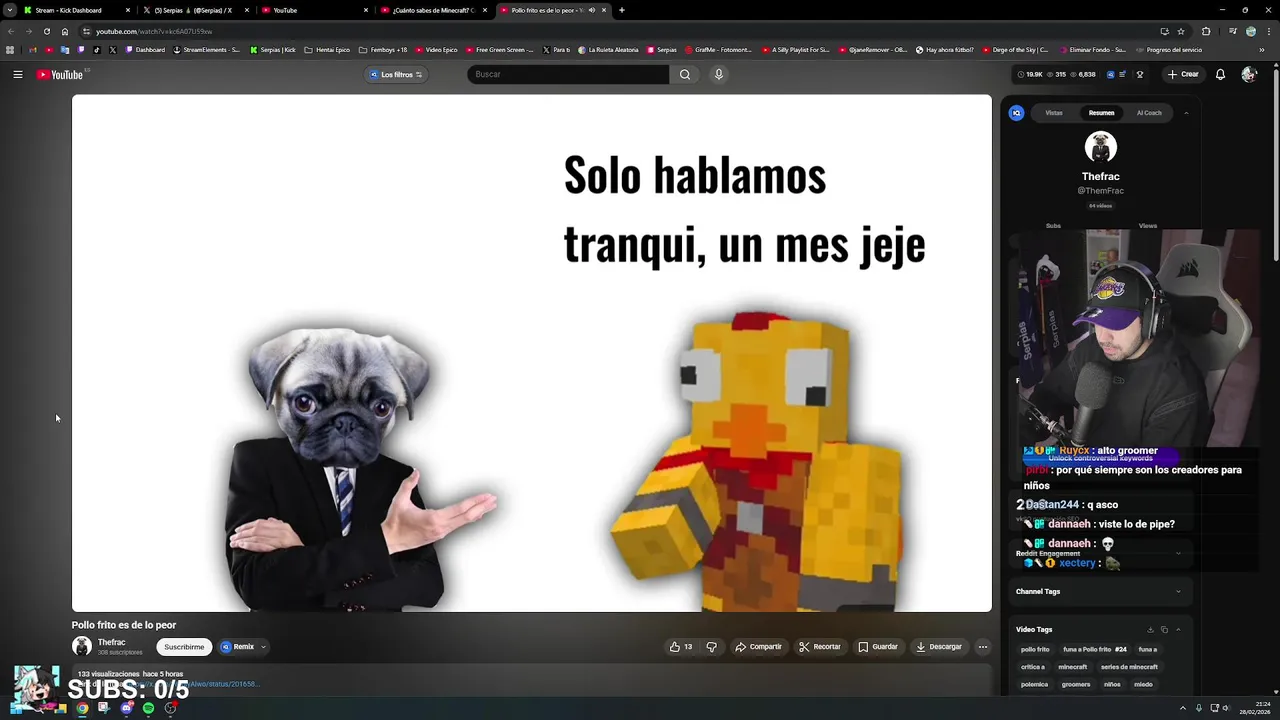1280x720 pixels.
Task: Show more bookmarks overflow chevron
Action: tap(1261, 50)
